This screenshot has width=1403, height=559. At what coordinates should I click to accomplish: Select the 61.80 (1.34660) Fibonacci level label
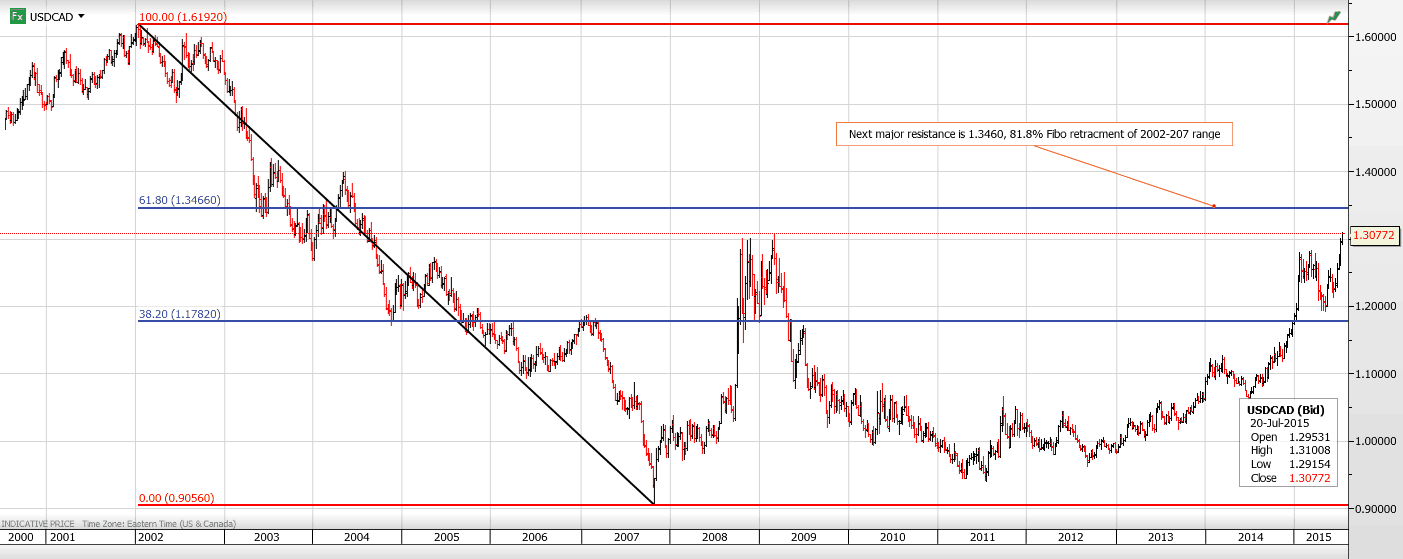point(179,201)
